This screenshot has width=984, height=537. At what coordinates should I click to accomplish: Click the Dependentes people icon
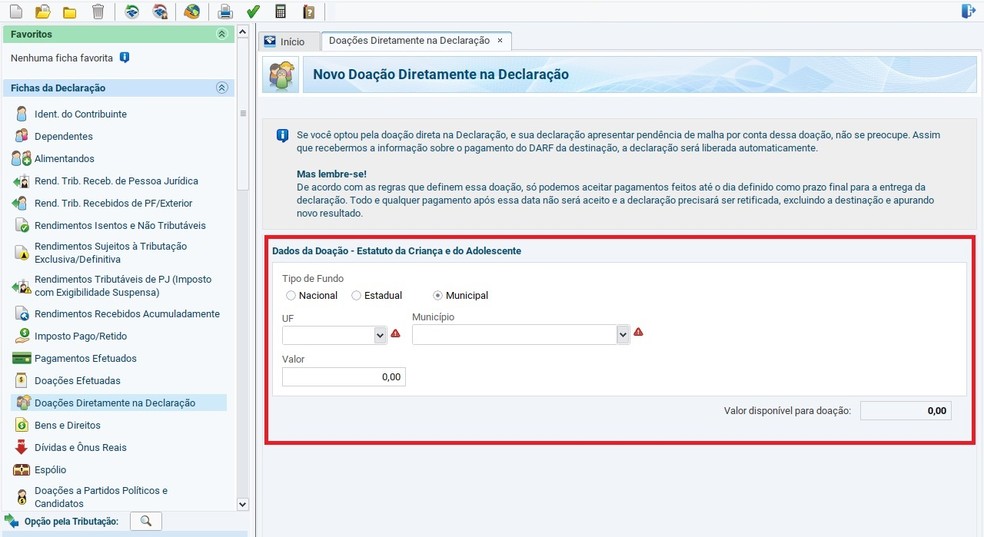[x=21, y=136]
